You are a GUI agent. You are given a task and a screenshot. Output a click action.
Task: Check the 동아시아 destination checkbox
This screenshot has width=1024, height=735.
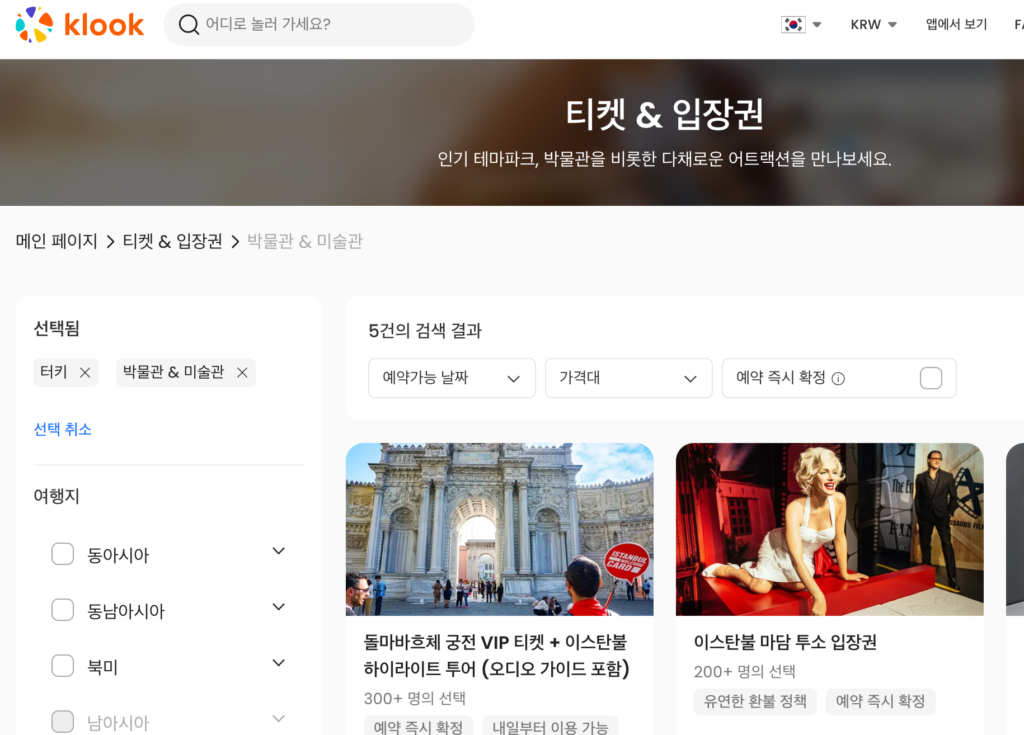pos(63,554)
